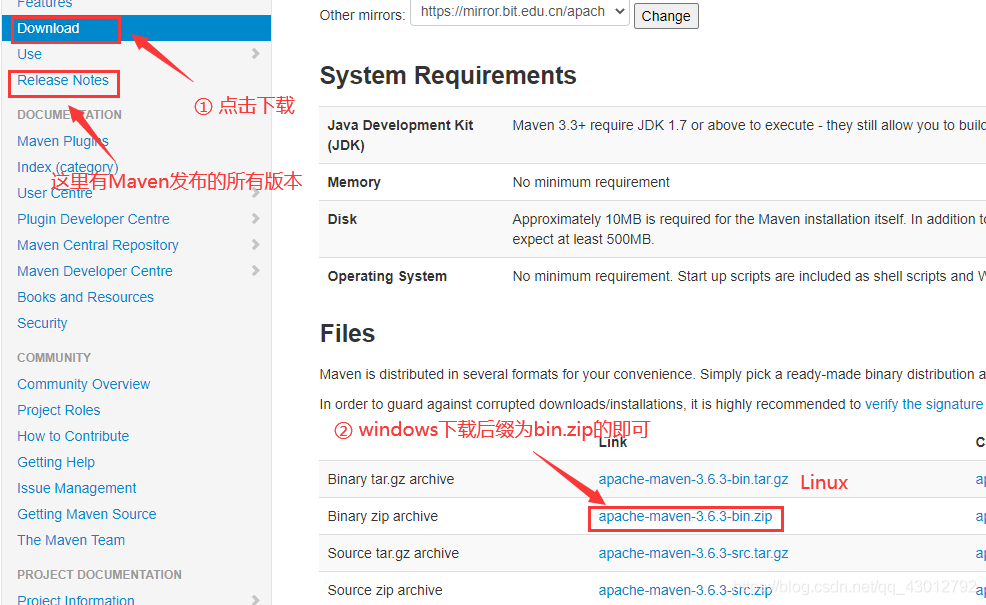Open Getting Help link
The image size is (986, 605).
56,462
